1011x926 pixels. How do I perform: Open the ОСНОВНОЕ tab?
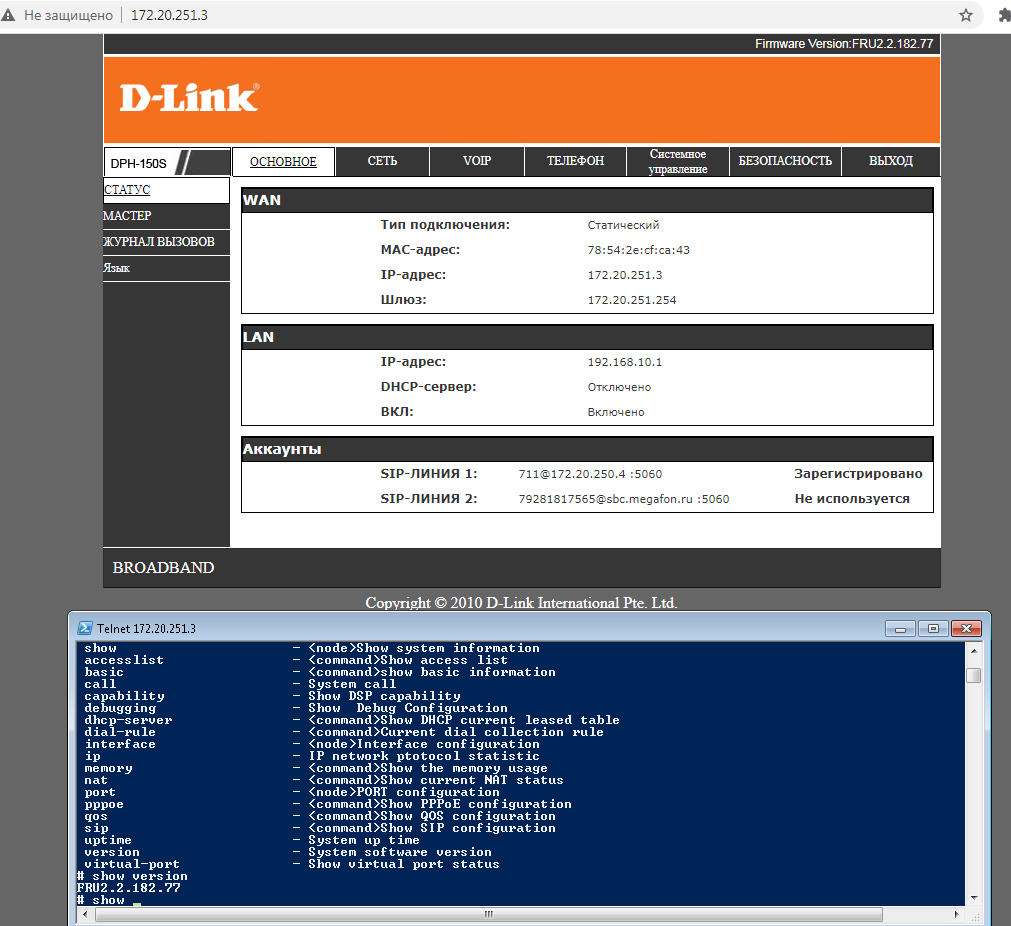tap(283, 161)
